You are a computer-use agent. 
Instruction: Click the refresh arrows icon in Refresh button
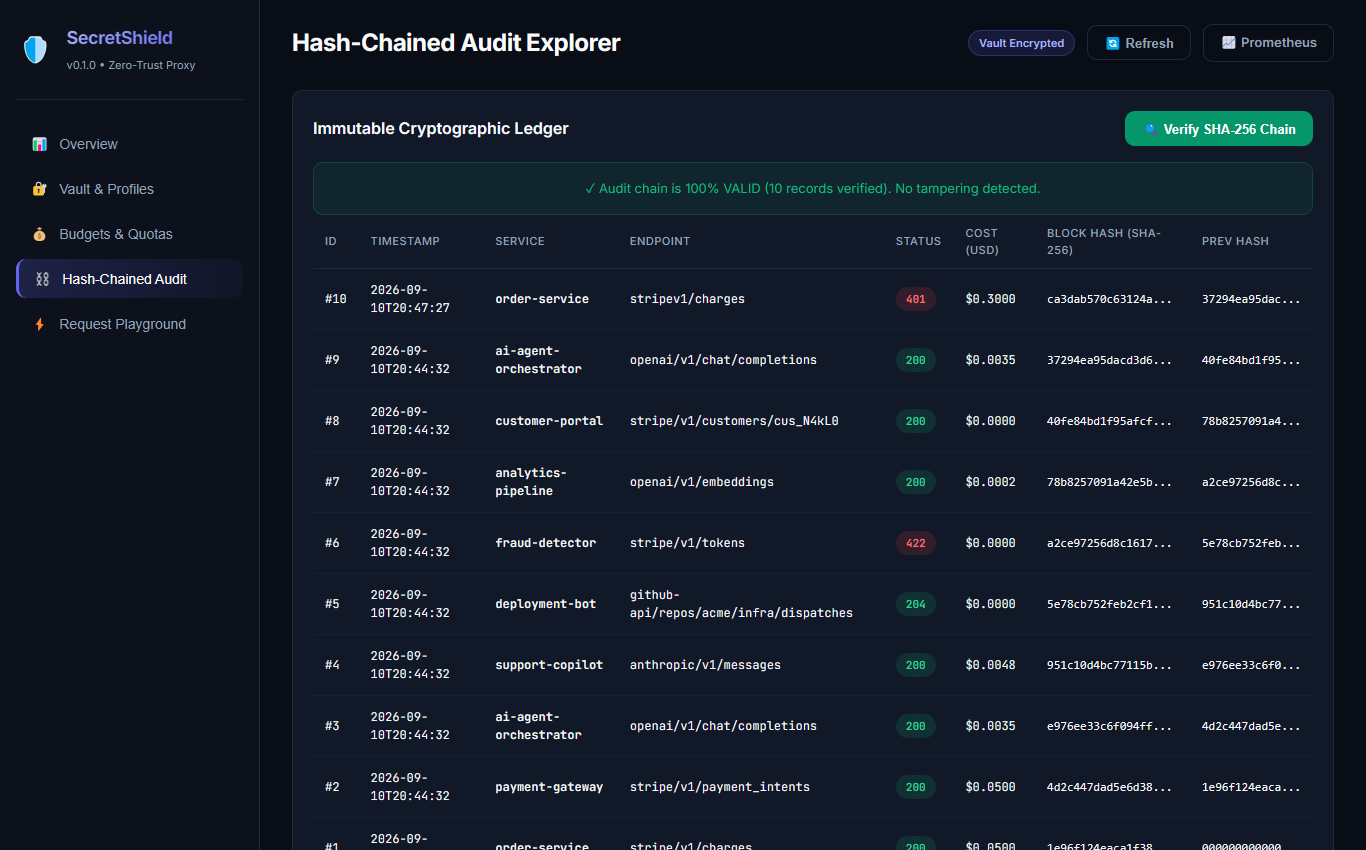(1112, 43)
